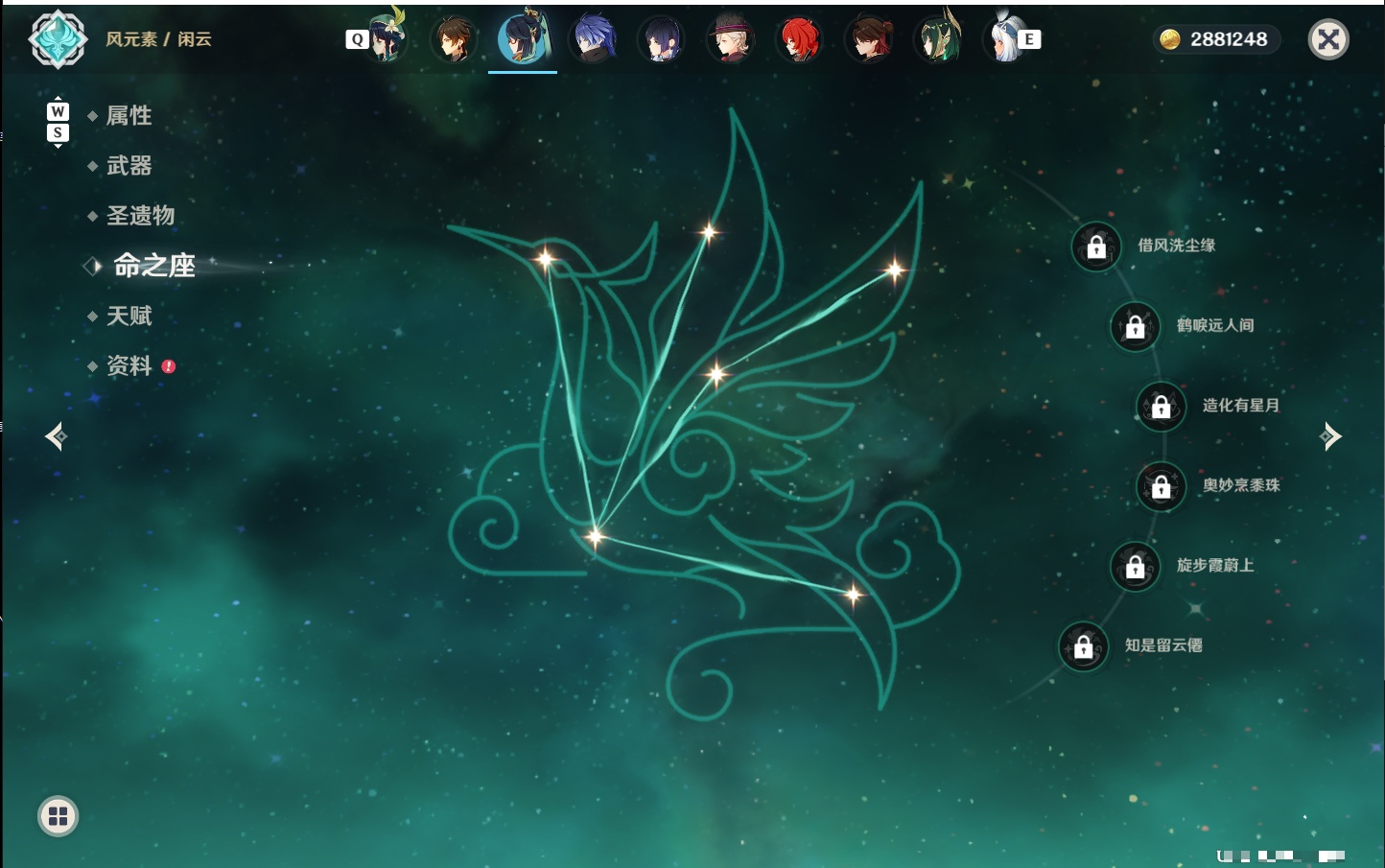The image size is (1385, 868).
Task: Click the Q previous-character key hint
Action: point(357,39)
